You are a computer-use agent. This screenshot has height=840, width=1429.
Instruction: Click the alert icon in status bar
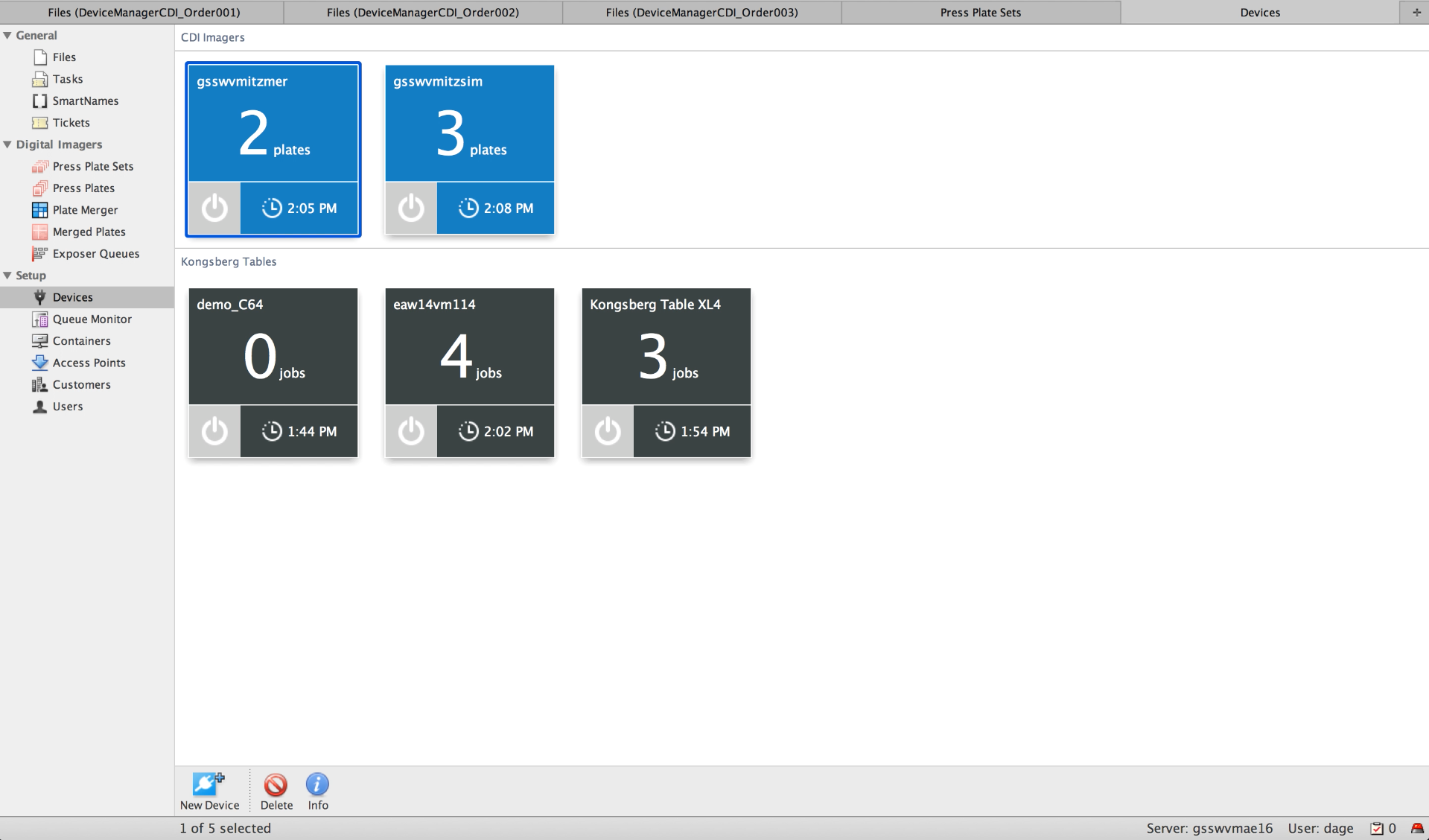[x=1416, y=828]
